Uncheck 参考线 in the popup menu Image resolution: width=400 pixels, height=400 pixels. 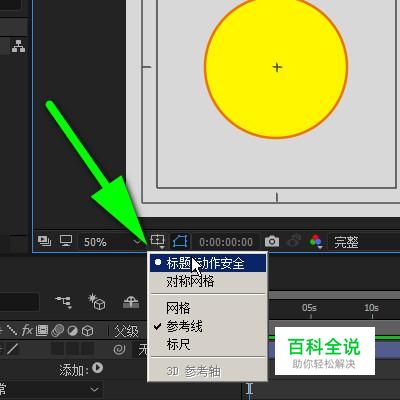coord(207,326)
